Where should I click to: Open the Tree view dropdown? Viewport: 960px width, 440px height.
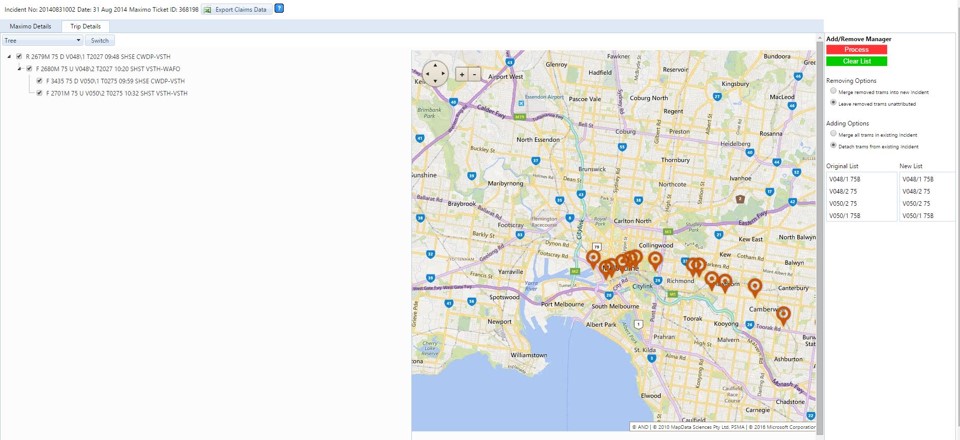42,40
